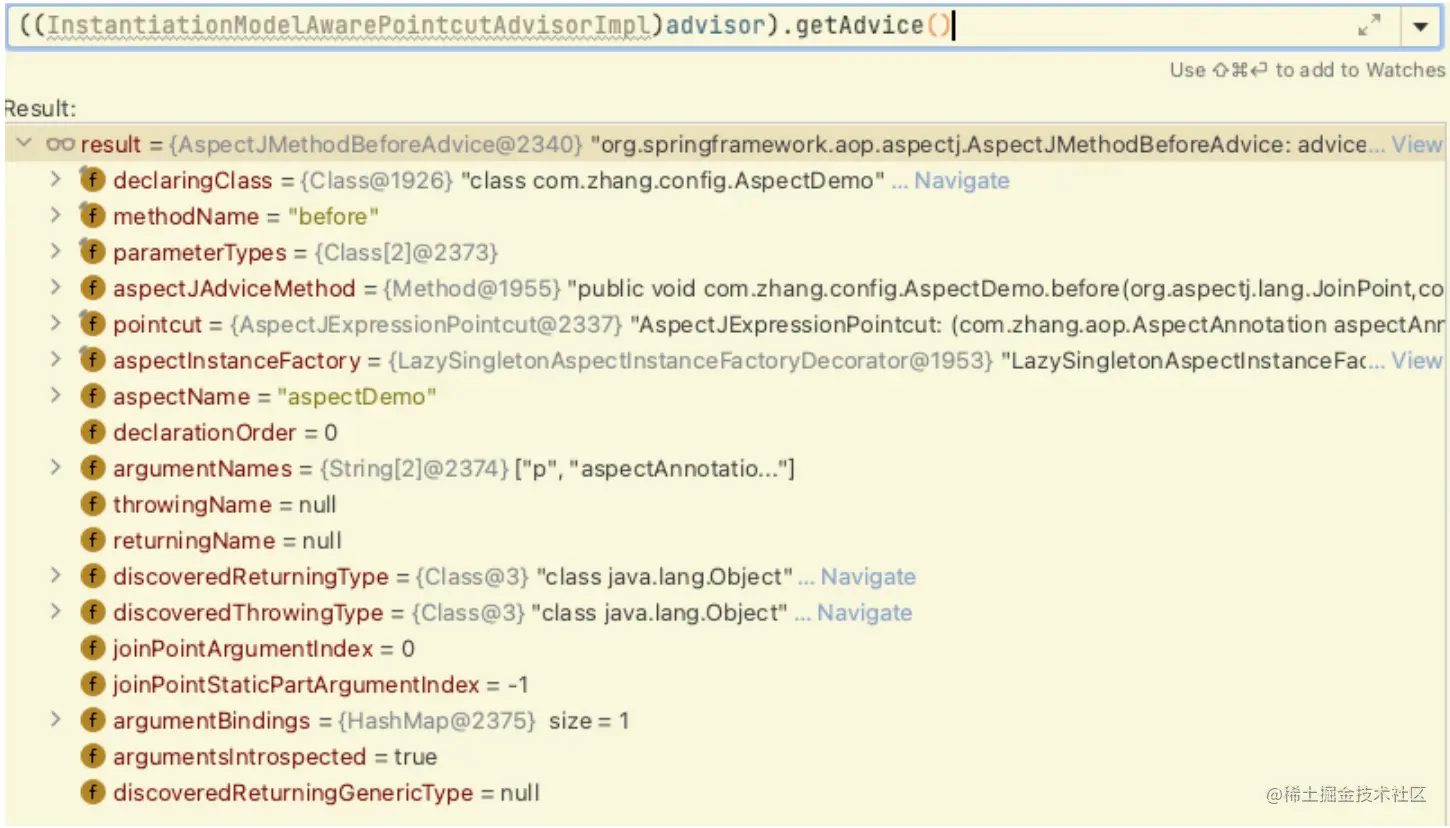
Task: Expand the discoveredThrowingType field
Action: click(x=56, y=612)
